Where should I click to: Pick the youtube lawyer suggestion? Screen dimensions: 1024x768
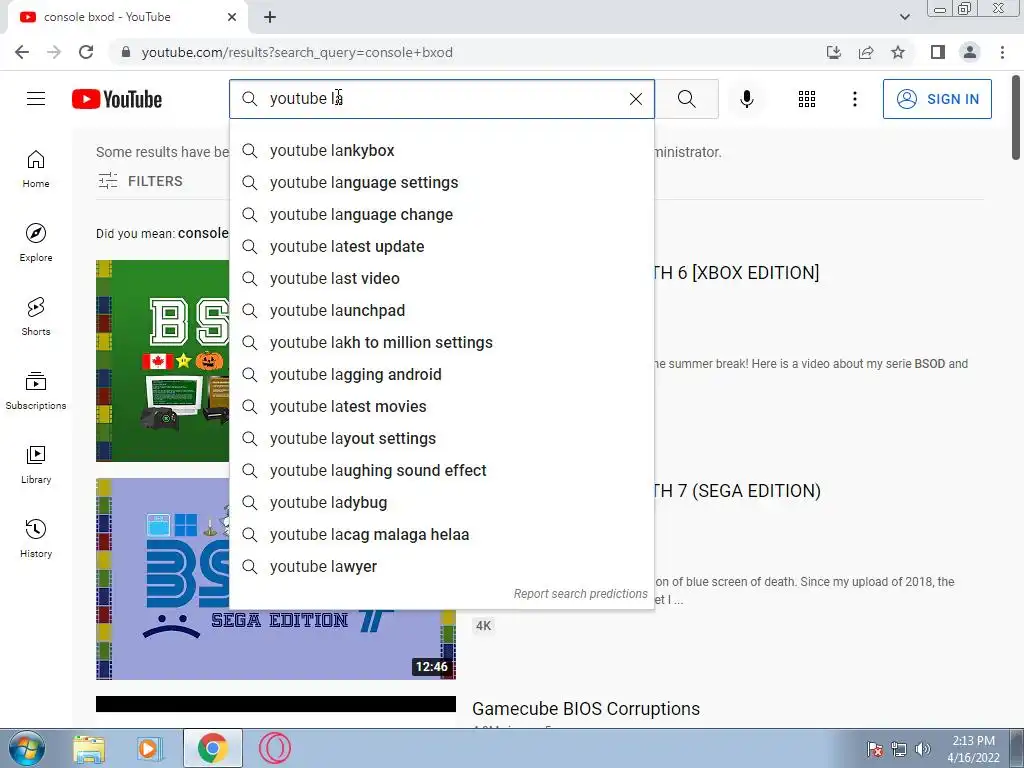point(441,566)
